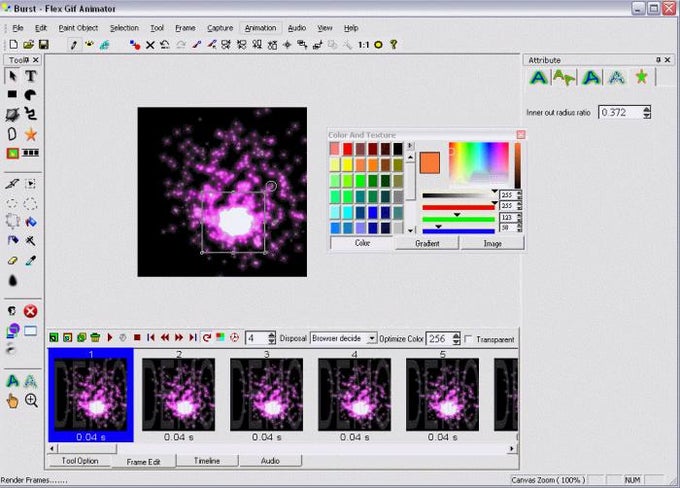Viewport: 680px width, 488px height.
Task: Select the Text tool in toolbox
Action: pos(31,76)
